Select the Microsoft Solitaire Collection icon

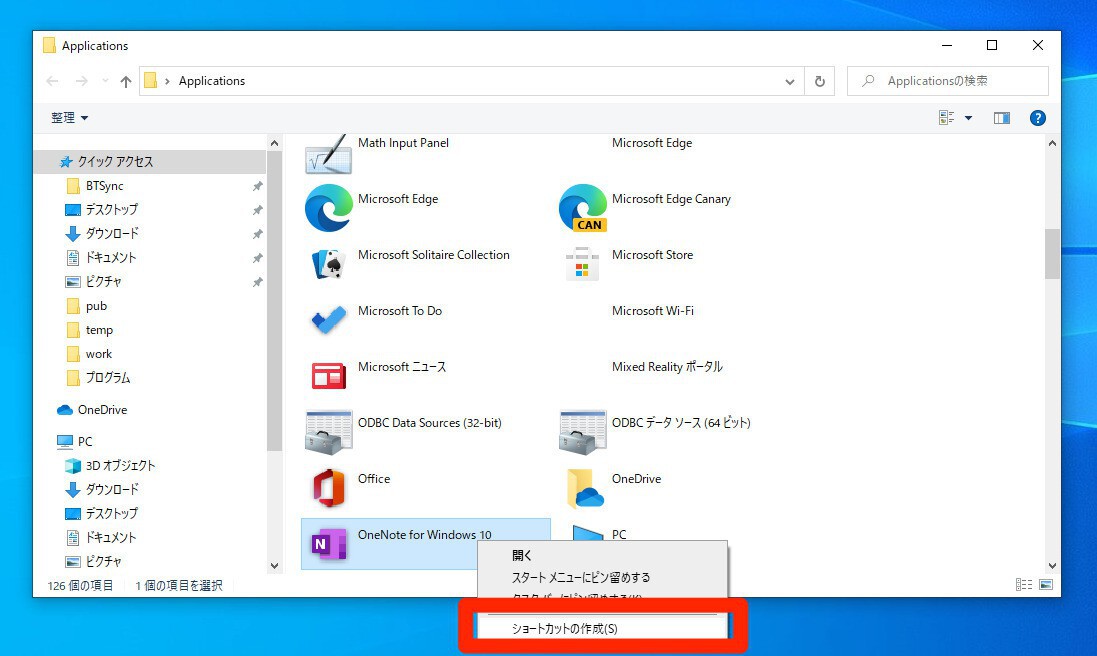coord(328,264)
